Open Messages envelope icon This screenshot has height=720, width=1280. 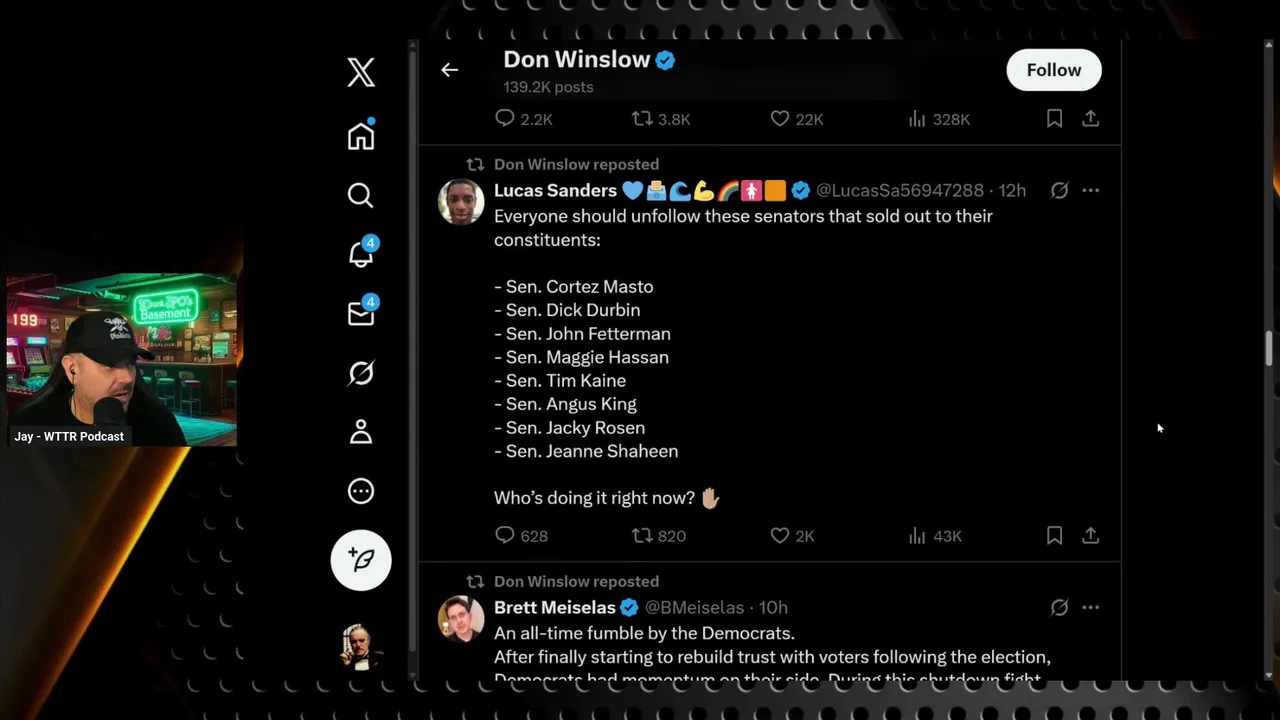(361, 314)
